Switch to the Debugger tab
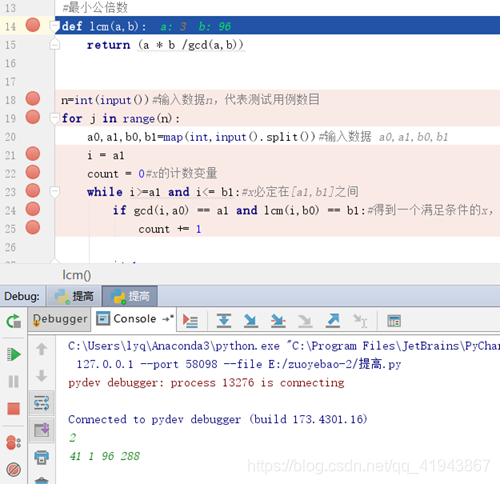 click(x=60, y=319)
